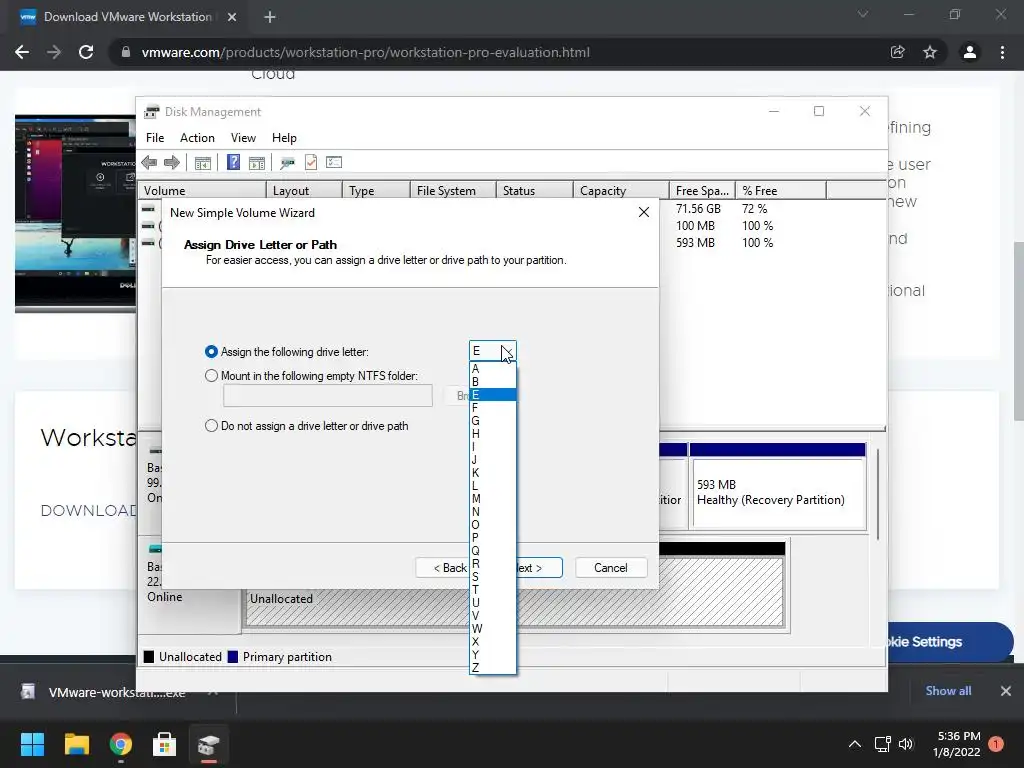
Task: Click the drive letter combo box showing E
Action: coord(492,351)
